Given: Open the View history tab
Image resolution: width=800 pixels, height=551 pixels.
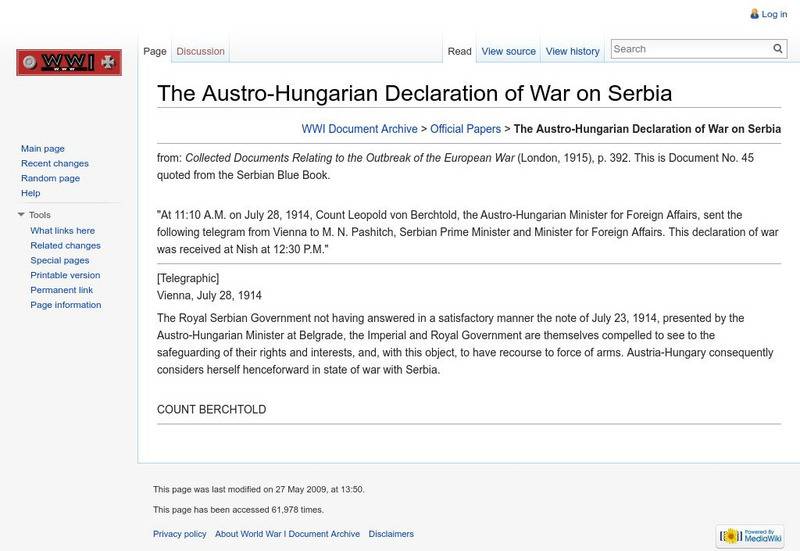Looking at the screenshot, I should 572,51.
